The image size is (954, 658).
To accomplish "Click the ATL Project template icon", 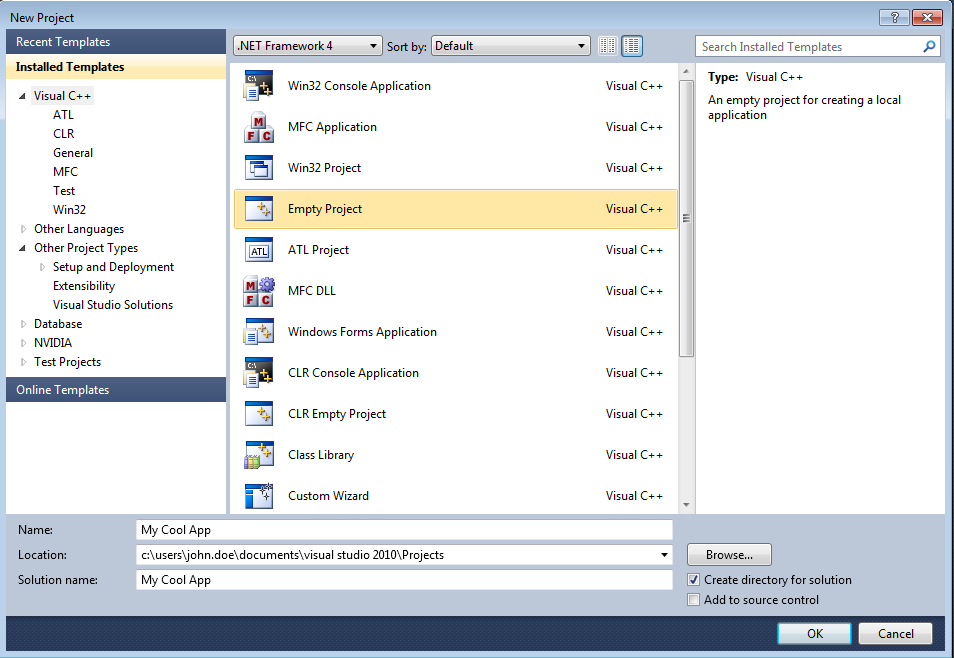I will [258, 251].
